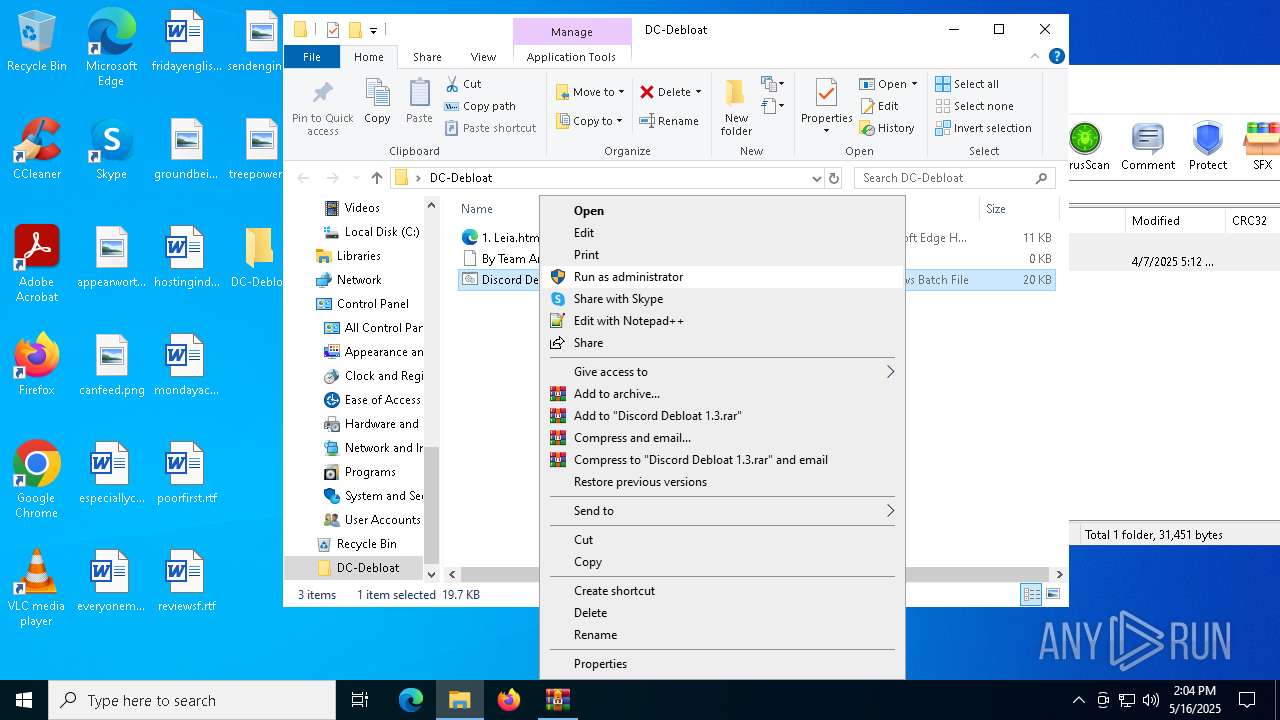The width and height of the screenshot is (1280, 720).
Task: Sort files by the Name column header
Action: (477, 209)
